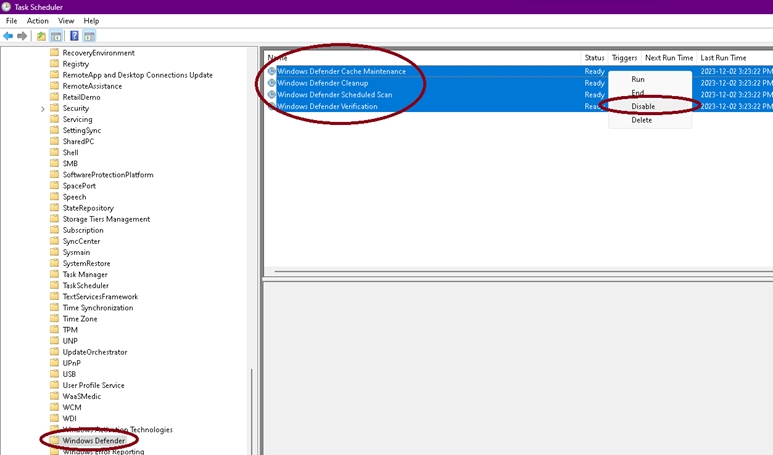Click the Windows Defender Cache Maintenance task icon
The image size is (773, 455).
[x=271, y=72]
